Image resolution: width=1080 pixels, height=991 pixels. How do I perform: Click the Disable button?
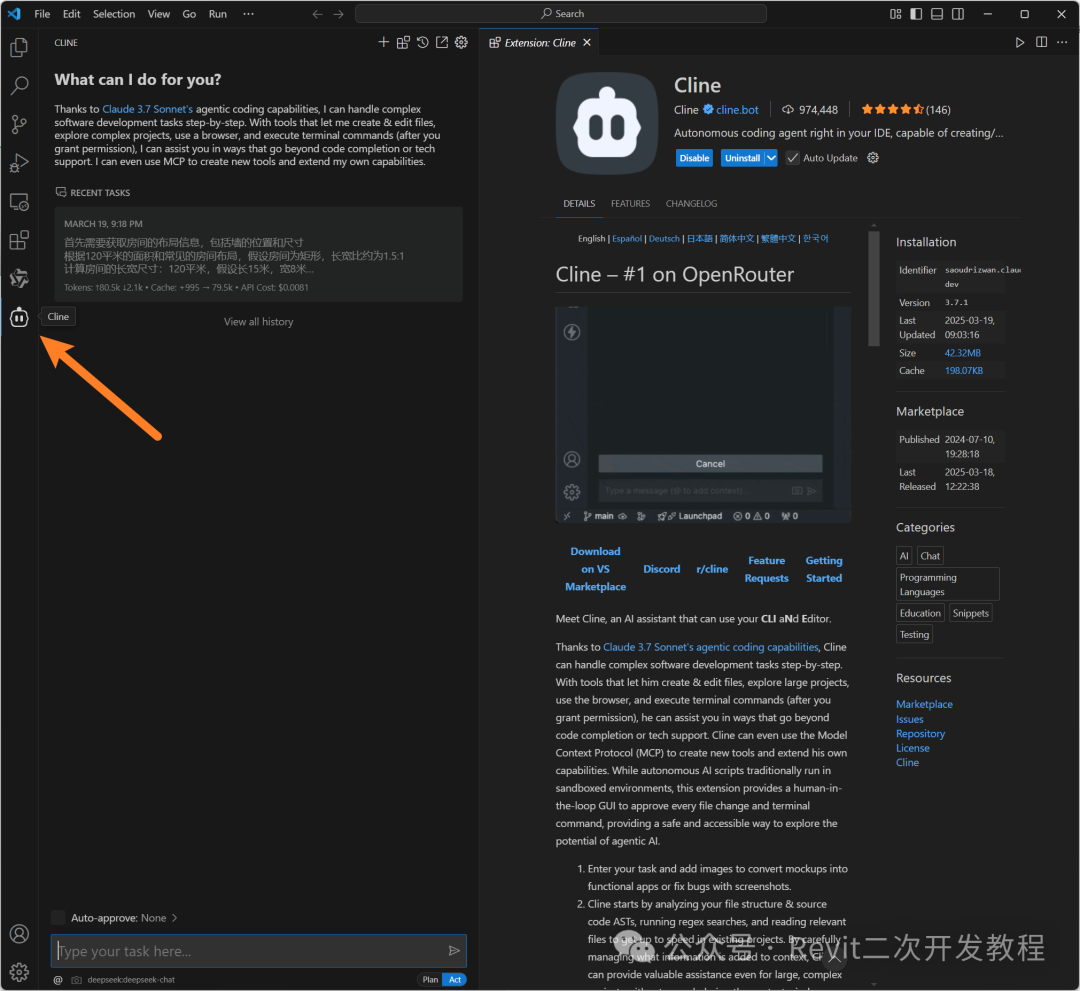(694, 158)
